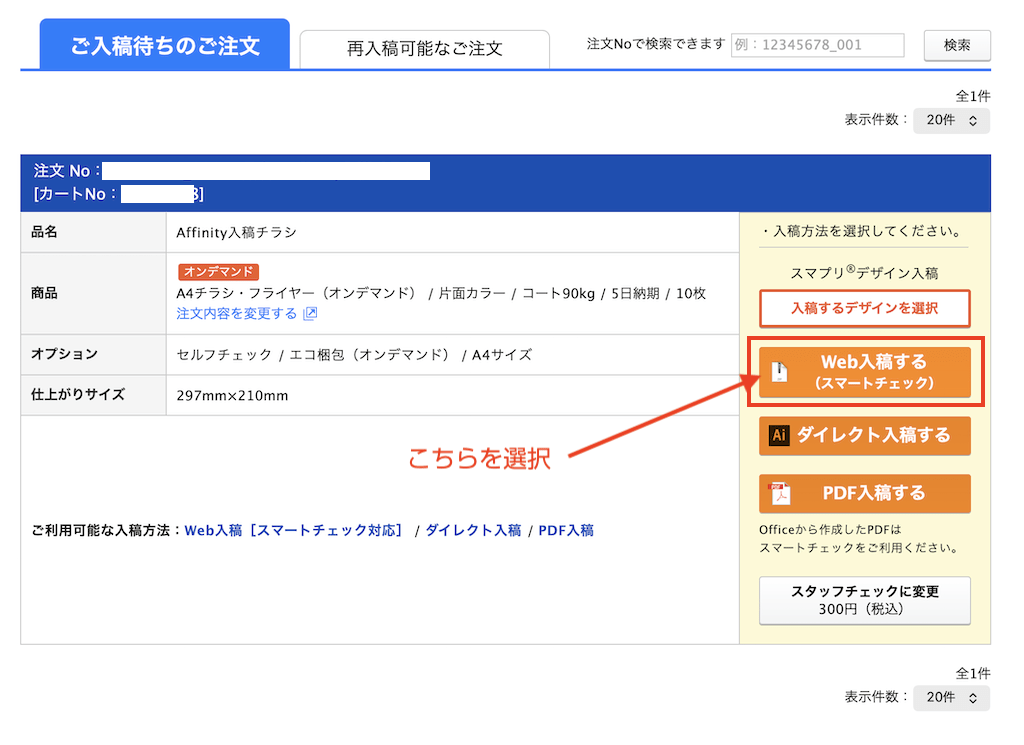Switch to the ご入稿待ちのご注文 tab
This screenshot has height=745, width=1024.
click(164, 44)
